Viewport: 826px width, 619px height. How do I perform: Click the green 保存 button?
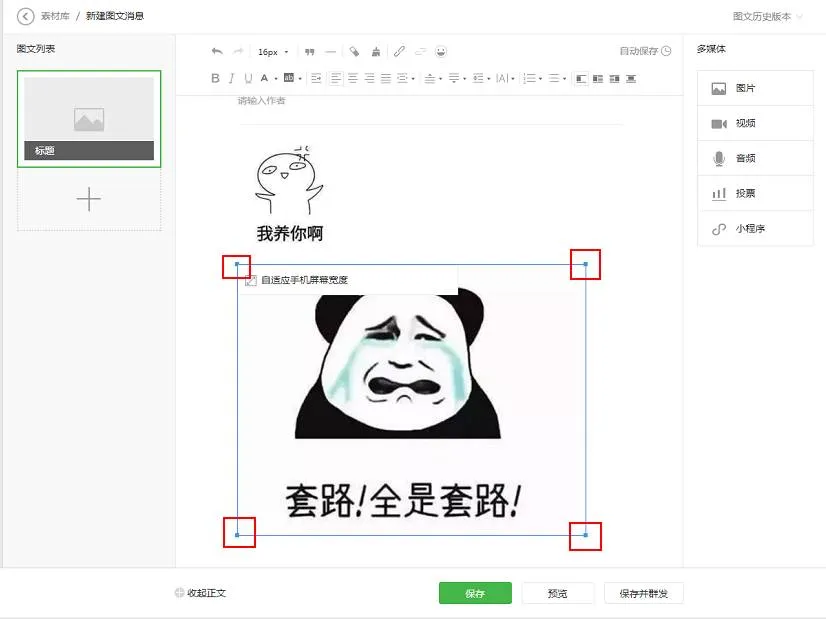[x=475, y=593]
